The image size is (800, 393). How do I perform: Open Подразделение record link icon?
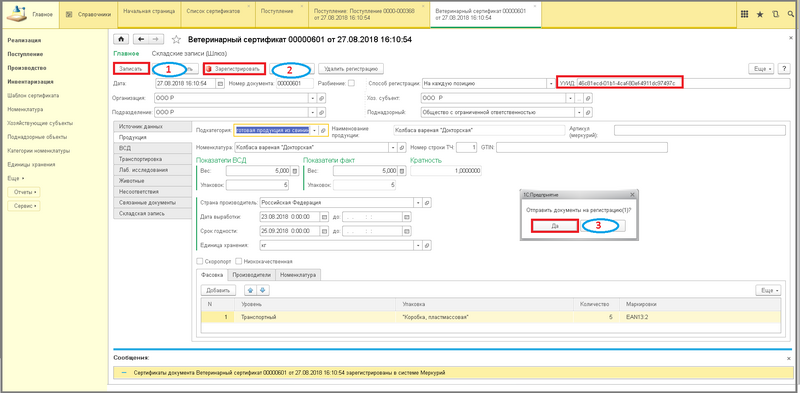(321, 112)
